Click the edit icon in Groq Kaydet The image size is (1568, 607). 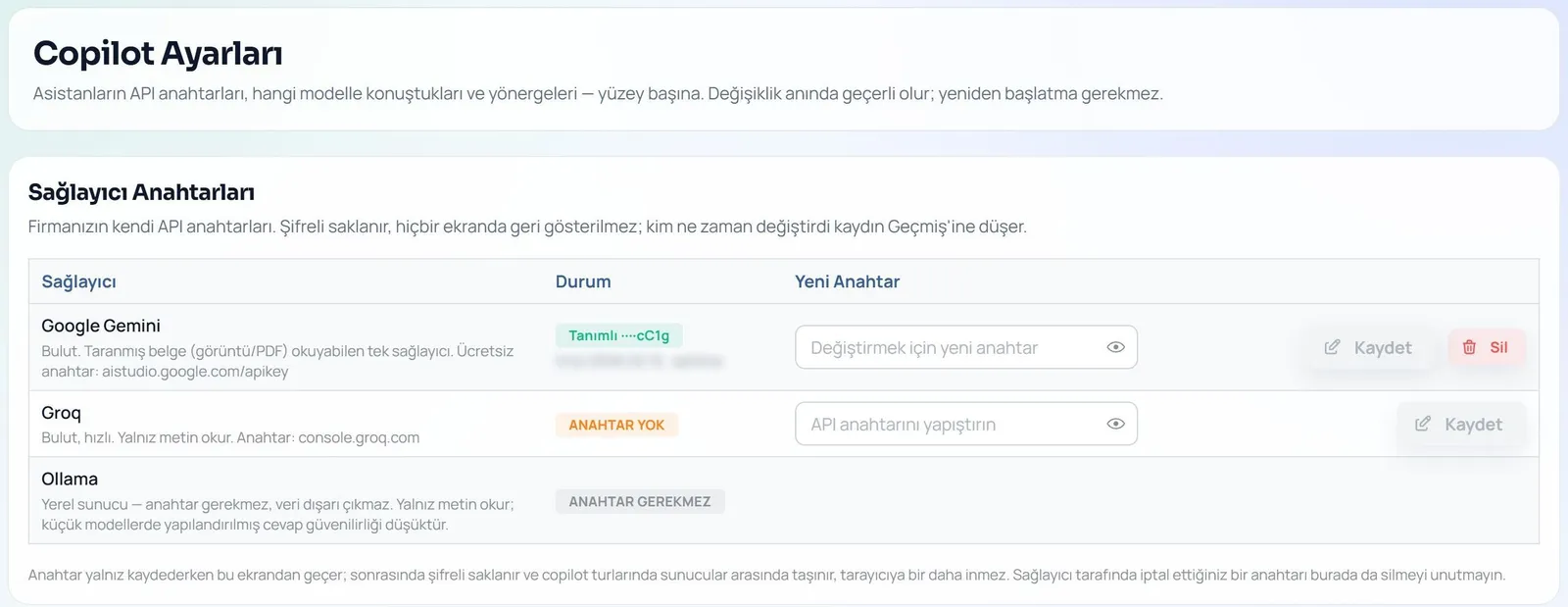click(x=1422, y=424)
